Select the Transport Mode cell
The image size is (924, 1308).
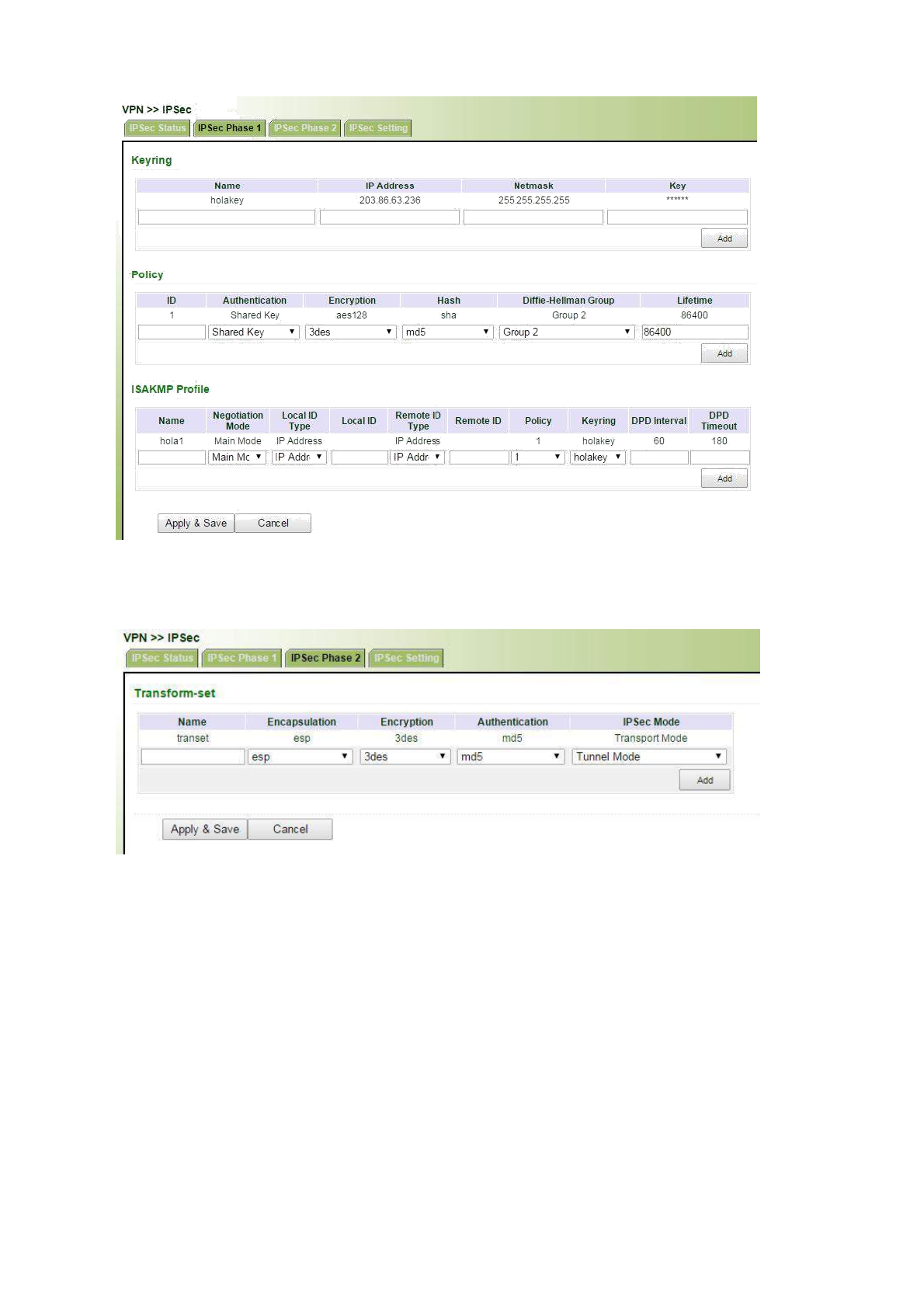(651, 739)
